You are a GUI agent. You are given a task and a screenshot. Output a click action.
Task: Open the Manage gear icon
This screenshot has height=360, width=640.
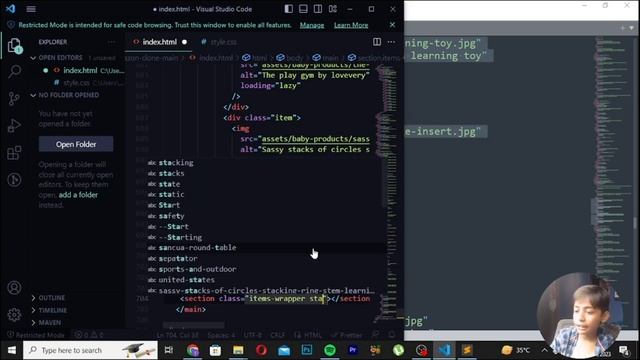point(14,314)
